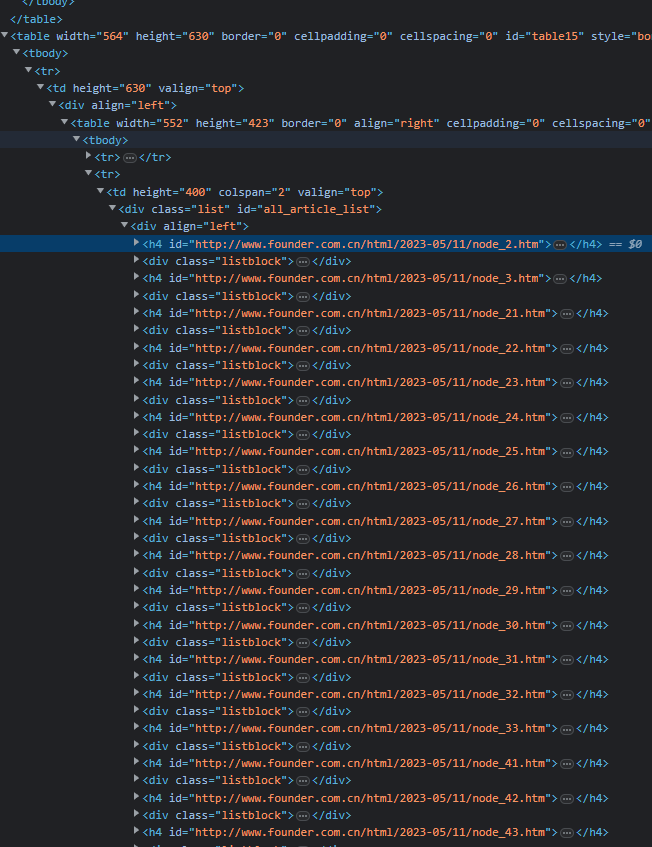This screenshot has height=847, width=652.
Task: Click ellipsis button in h4 node_29.htm row
Action: point(567,591)
